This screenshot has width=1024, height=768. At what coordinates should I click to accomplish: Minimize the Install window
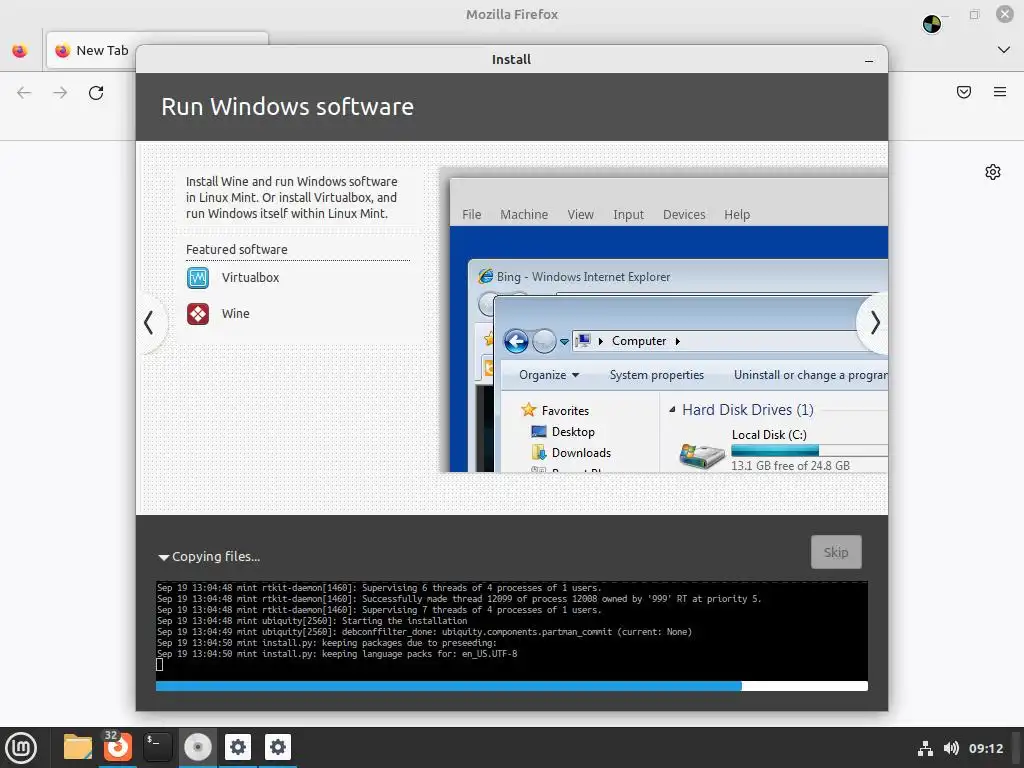[869, 61]
